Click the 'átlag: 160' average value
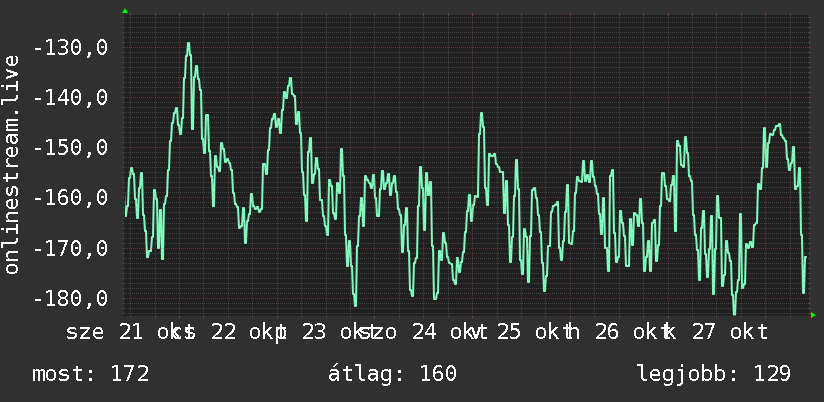Screen dimensions: 824x402 tap(392, 374)
